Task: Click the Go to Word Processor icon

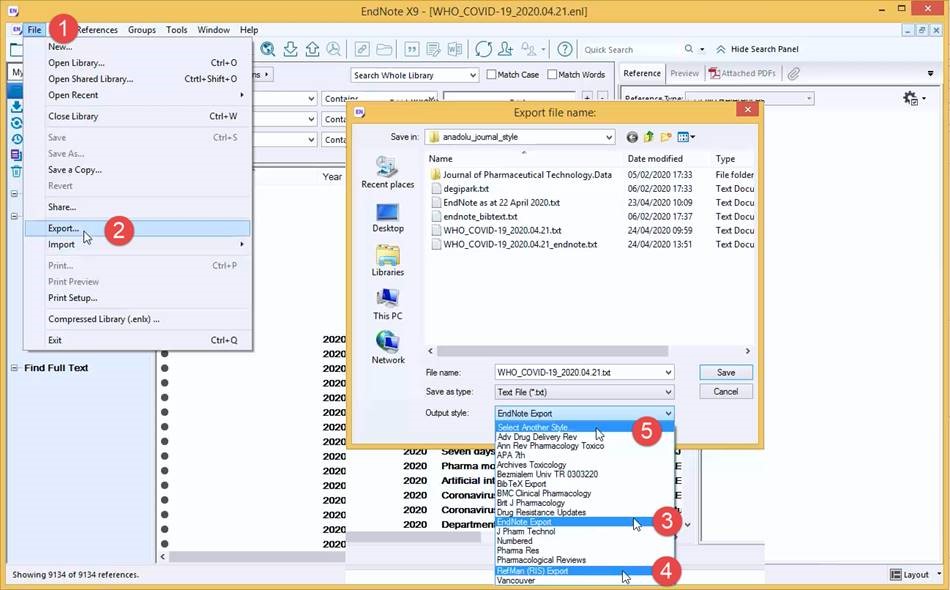Action: pos(454,49)
